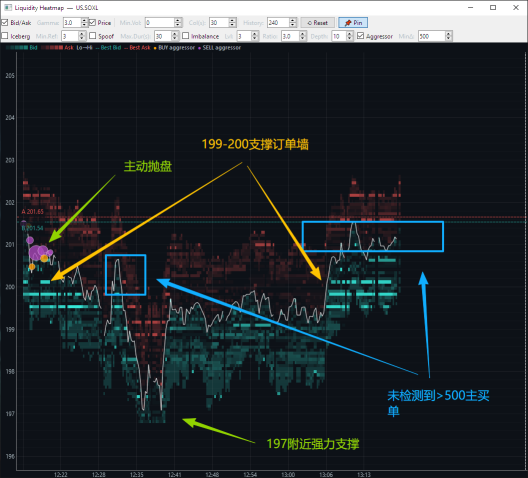This screenshot has height=478, width=528.
Task: Focus the Min.Ref field showing 3
Action: point(70,36)
